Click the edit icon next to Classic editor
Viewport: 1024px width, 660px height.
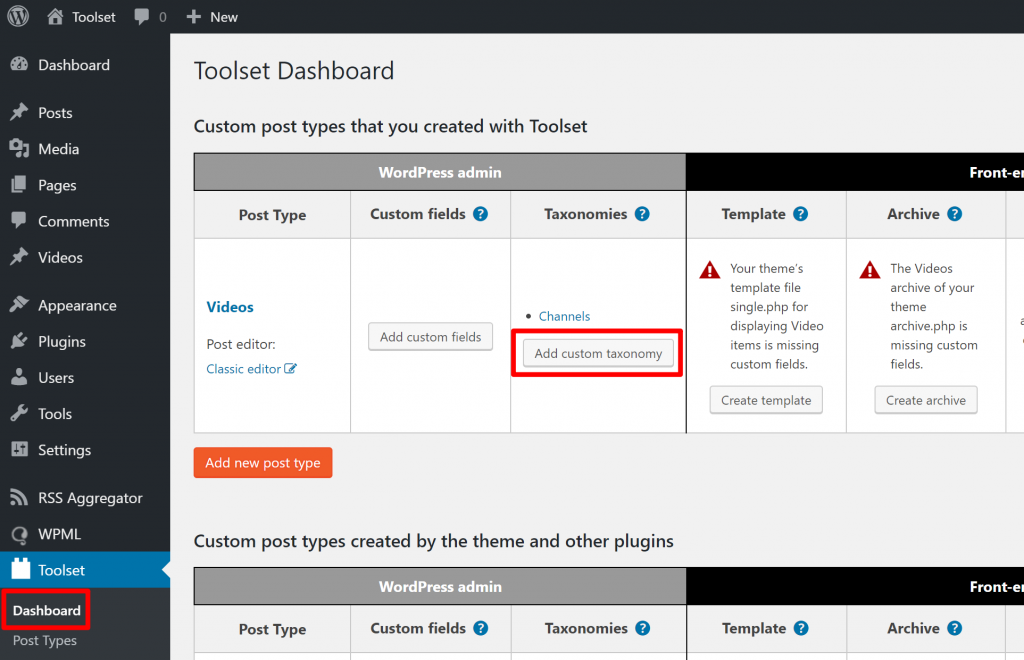click(290, 369)
